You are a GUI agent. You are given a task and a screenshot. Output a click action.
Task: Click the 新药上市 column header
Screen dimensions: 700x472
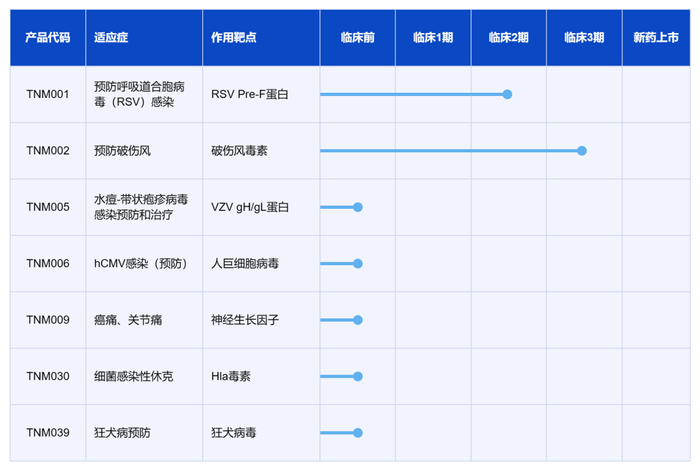click(x=656, y=38)
